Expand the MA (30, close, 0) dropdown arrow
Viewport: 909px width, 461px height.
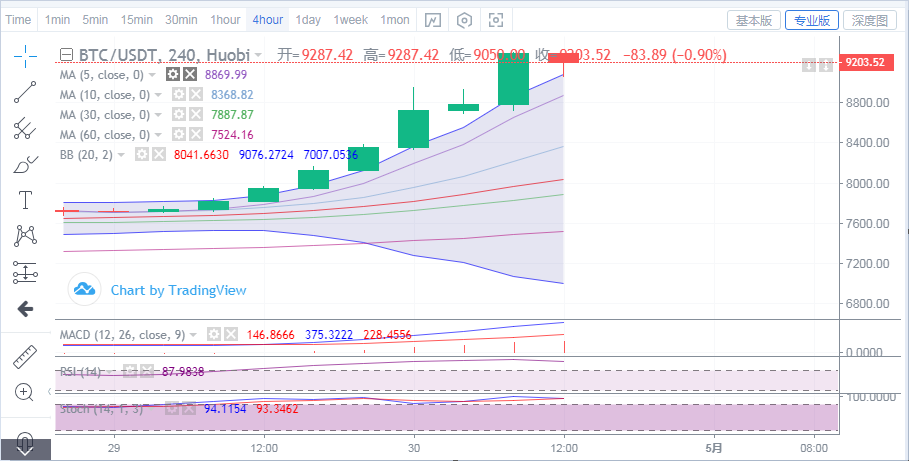pyautogui.click(x=159, y=115)
